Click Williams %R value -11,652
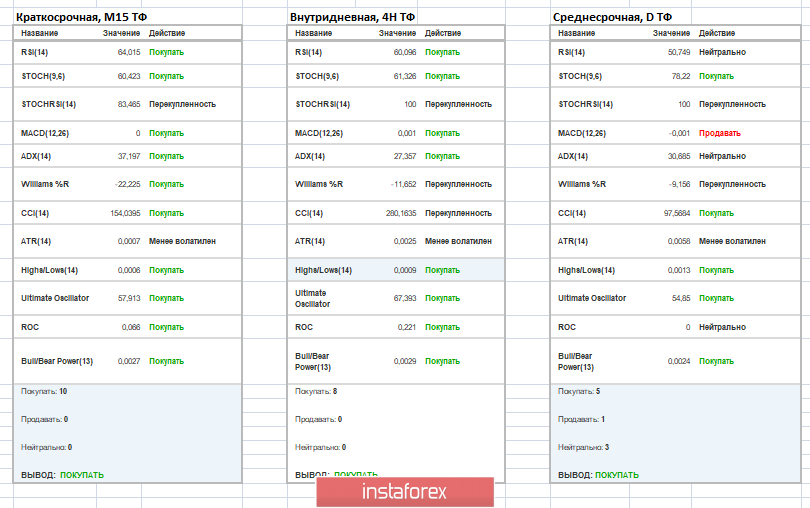This screenshot has width=810, height=508. coord(403,184)
